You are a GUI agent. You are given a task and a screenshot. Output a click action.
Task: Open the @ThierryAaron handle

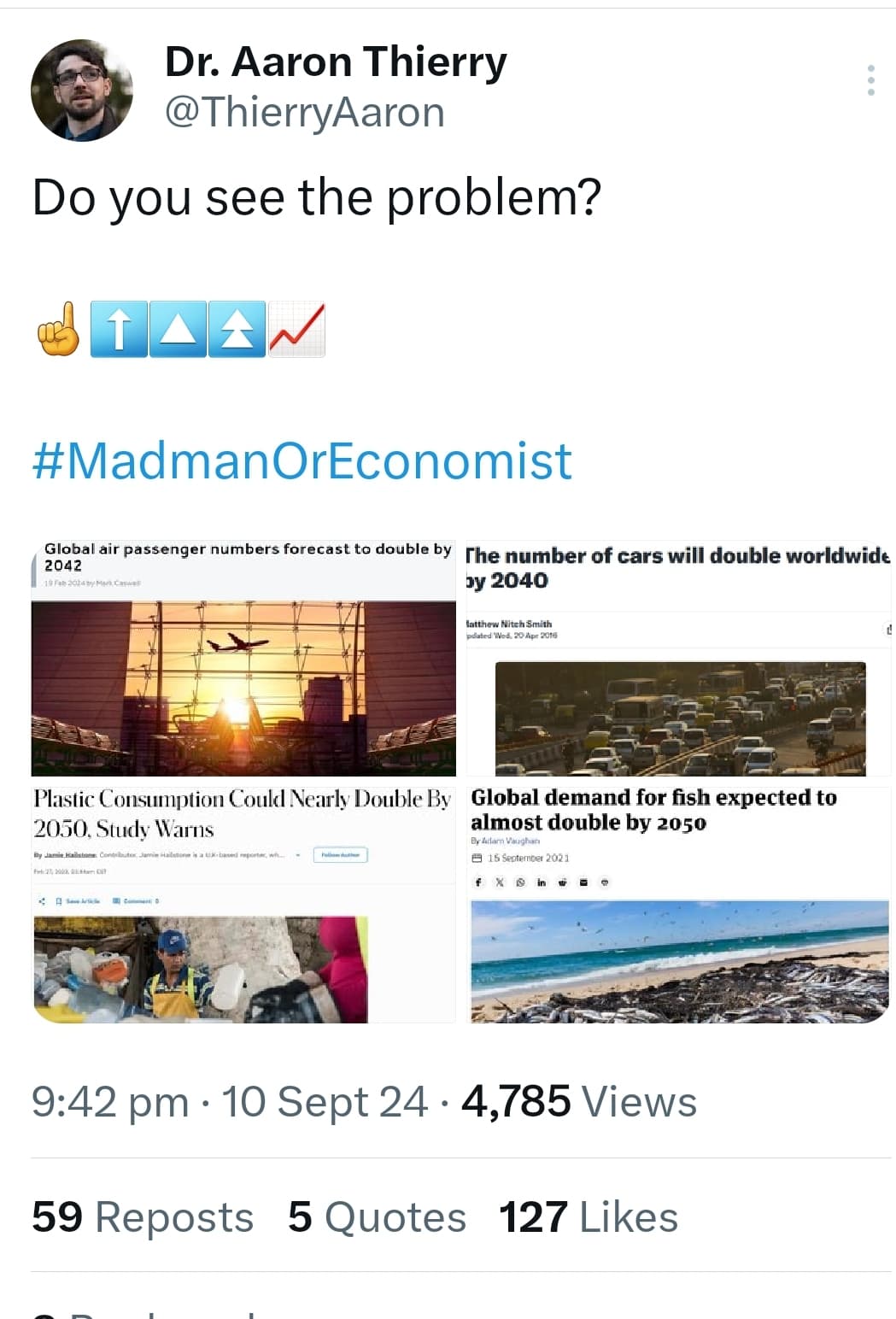[x=304, y=113]
